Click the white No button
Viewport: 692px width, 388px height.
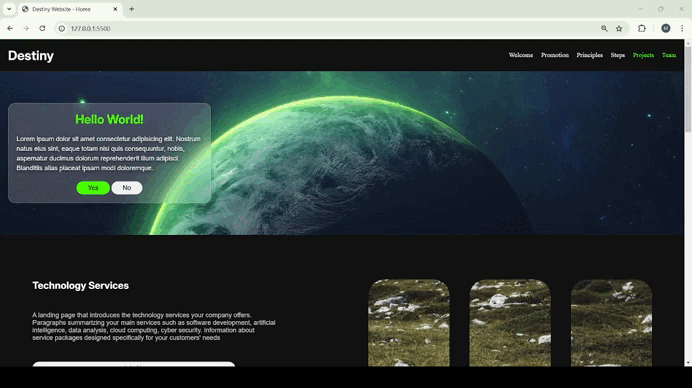tap(127, 188)
